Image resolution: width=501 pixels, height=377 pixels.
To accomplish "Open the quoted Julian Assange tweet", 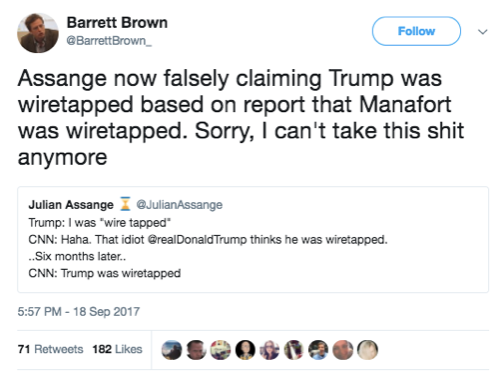I will point(253,239).
